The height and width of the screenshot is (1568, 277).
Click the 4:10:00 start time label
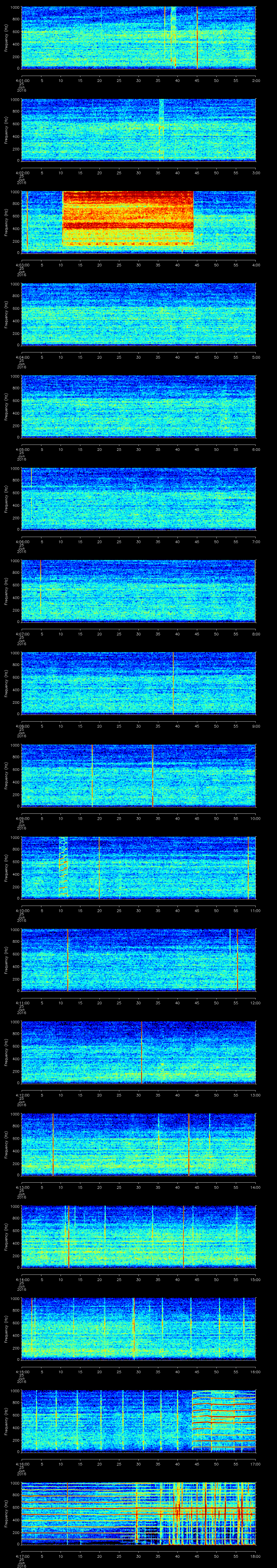22,910
